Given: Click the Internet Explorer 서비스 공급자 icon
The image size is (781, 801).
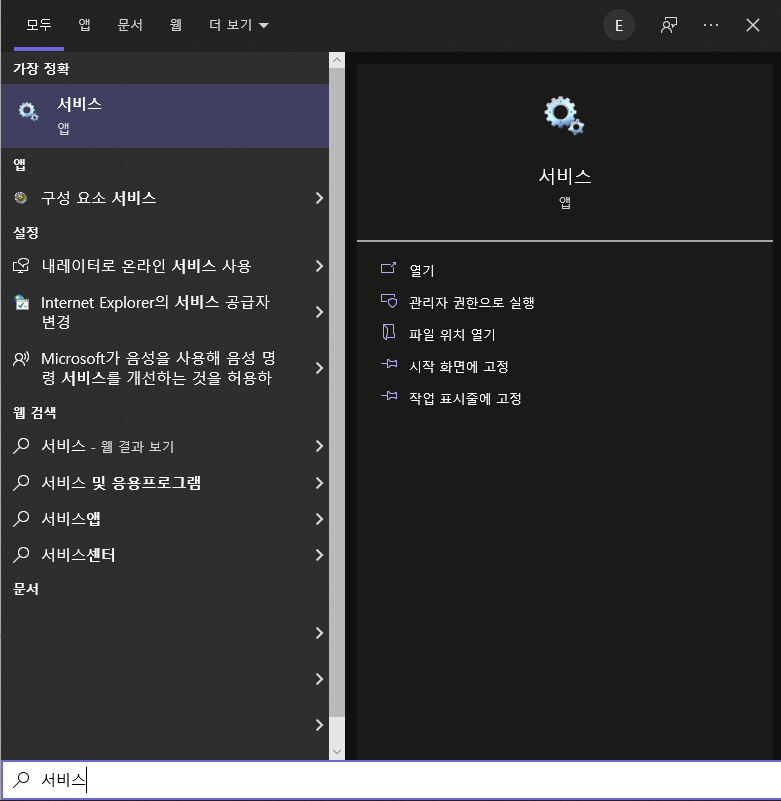Looking at the screenshot, I should [21, 302].
